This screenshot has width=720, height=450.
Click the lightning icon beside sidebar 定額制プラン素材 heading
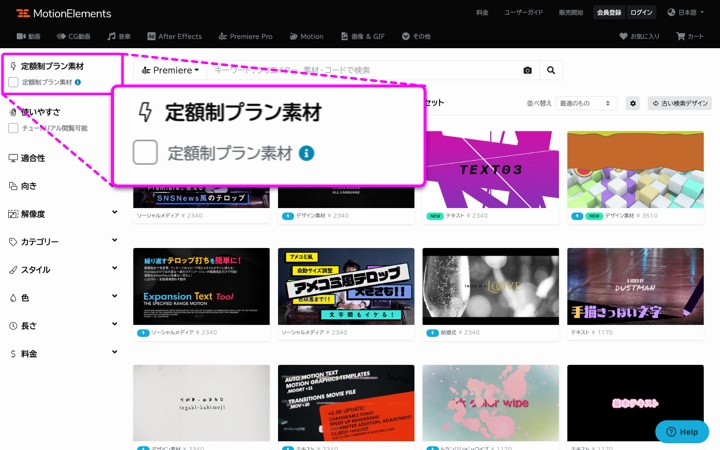coord(13,66)
